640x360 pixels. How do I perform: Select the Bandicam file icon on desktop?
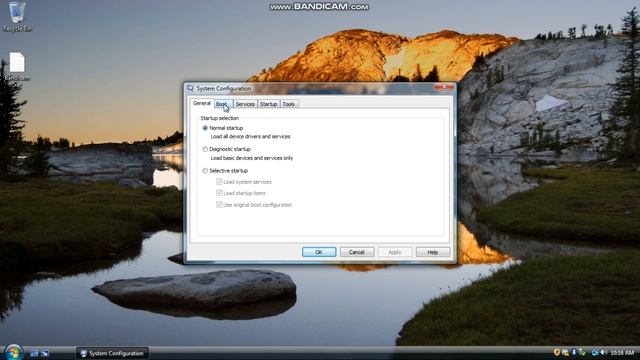pos(17,67)
